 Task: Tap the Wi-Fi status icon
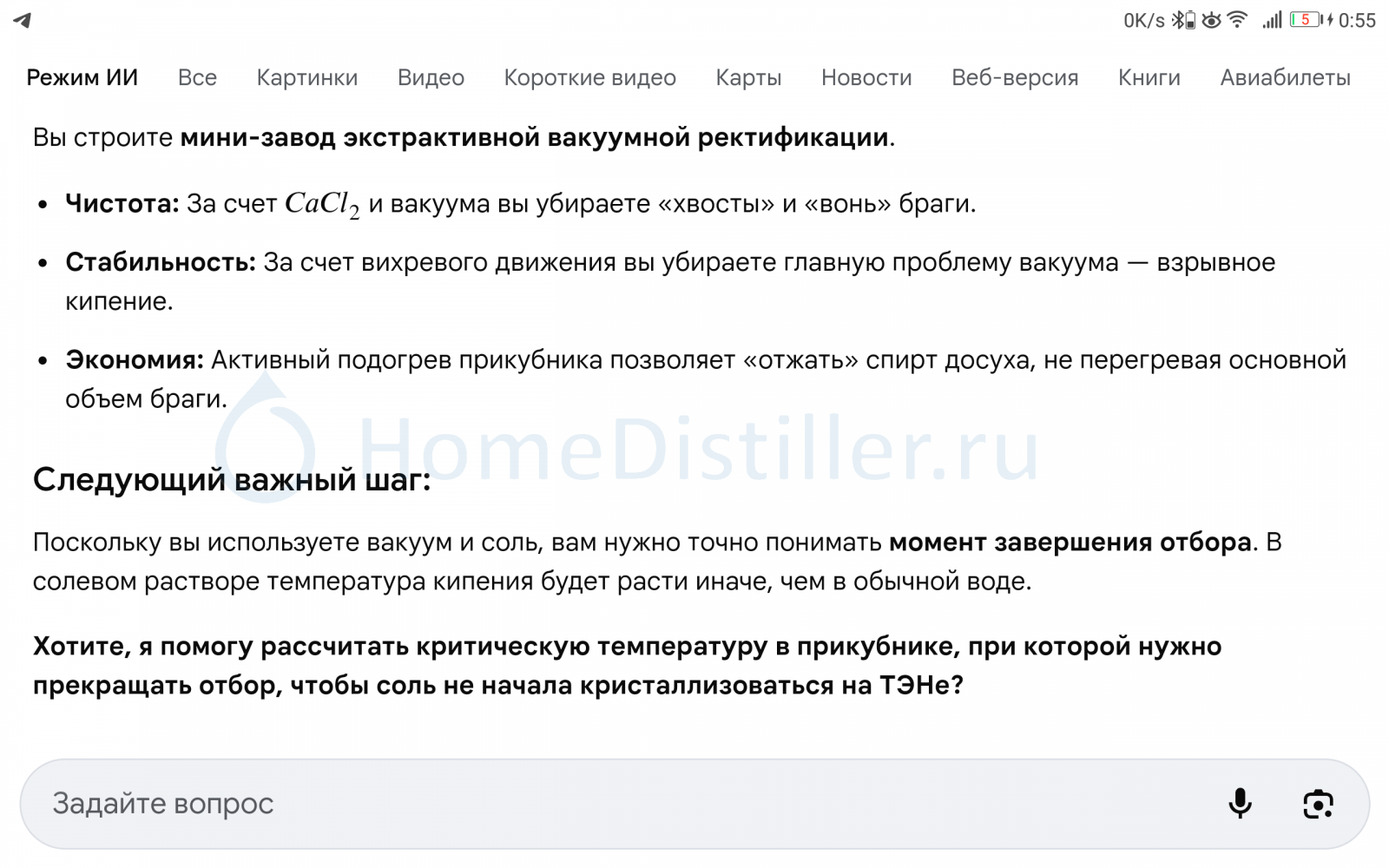click(1238, 20)
